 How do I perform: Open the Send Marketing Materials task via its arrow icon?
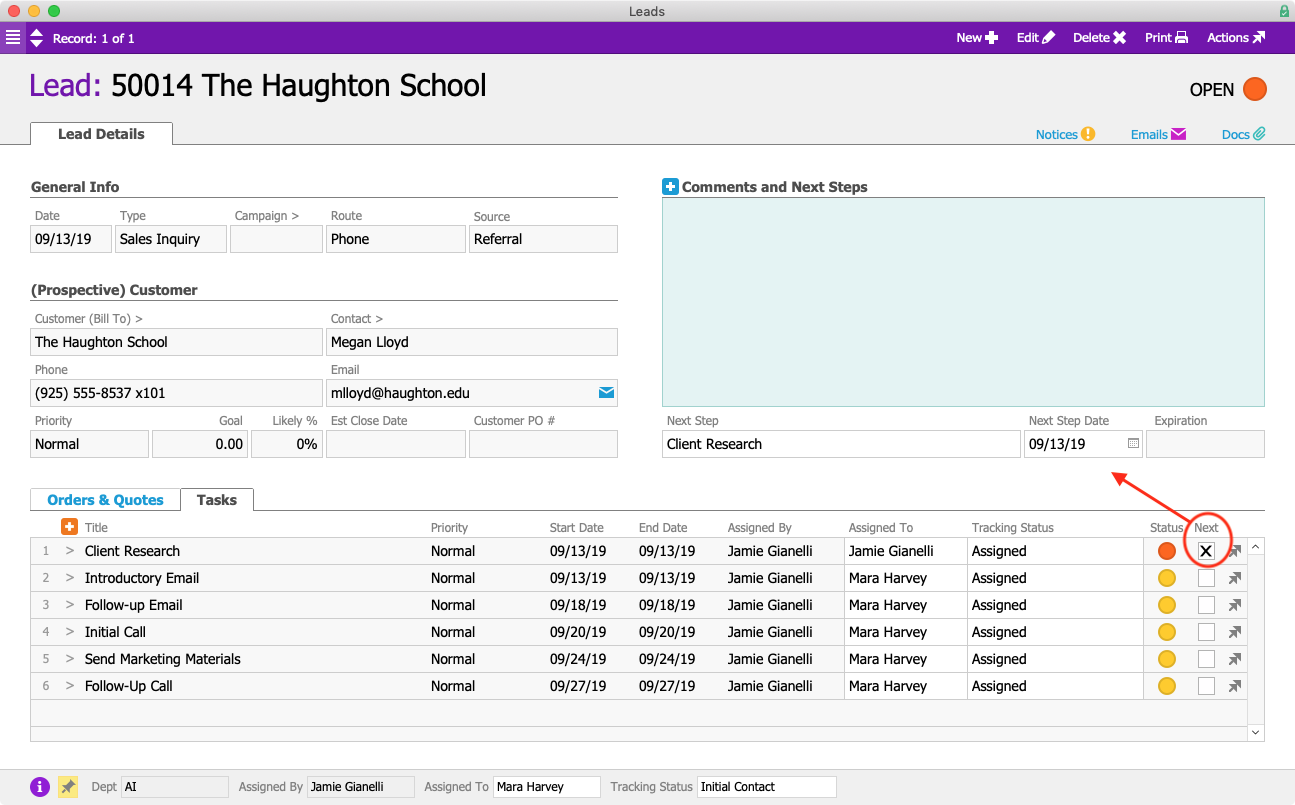click(1235, 659)
